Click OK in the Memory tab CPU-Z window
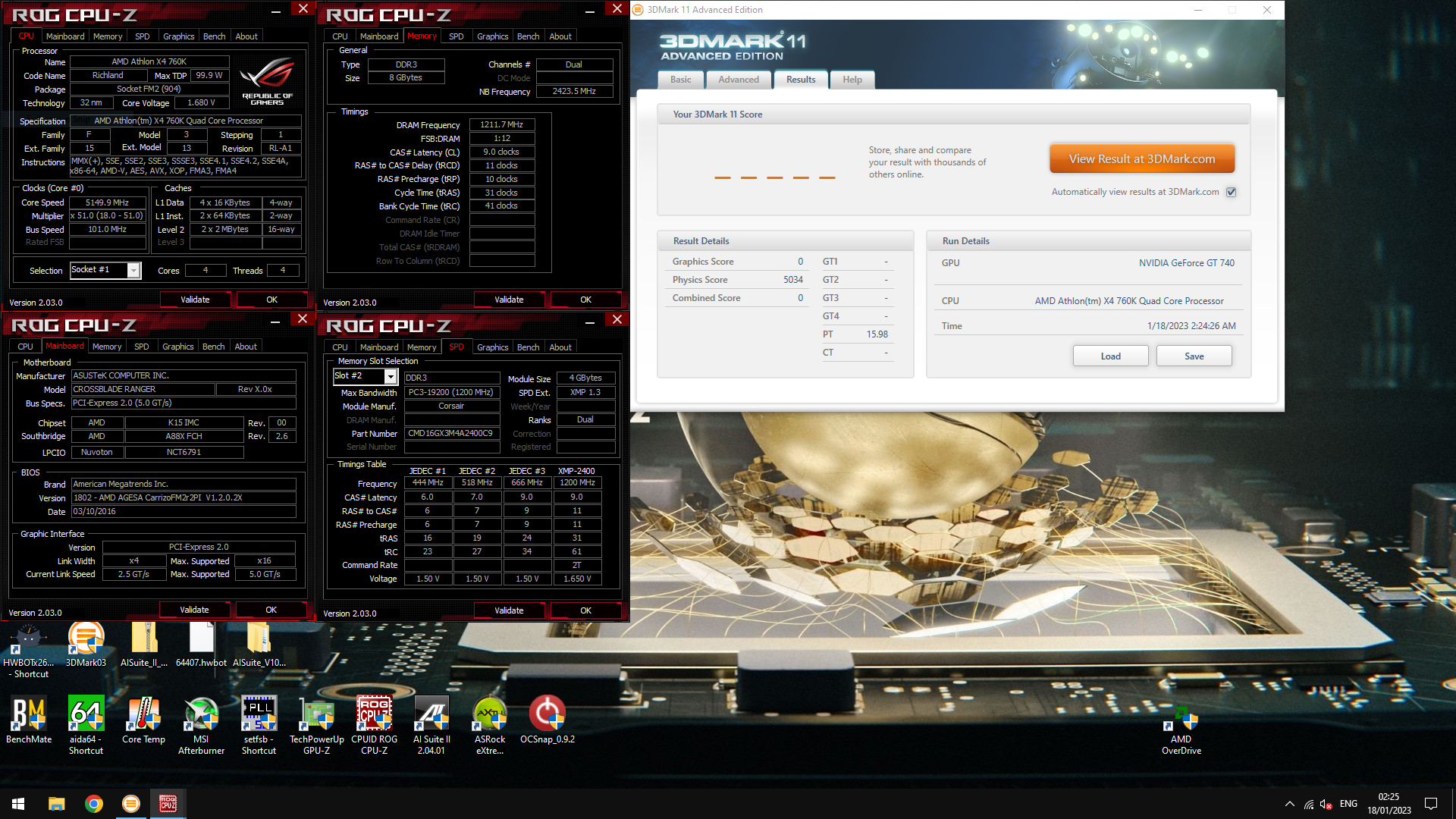 585,300
